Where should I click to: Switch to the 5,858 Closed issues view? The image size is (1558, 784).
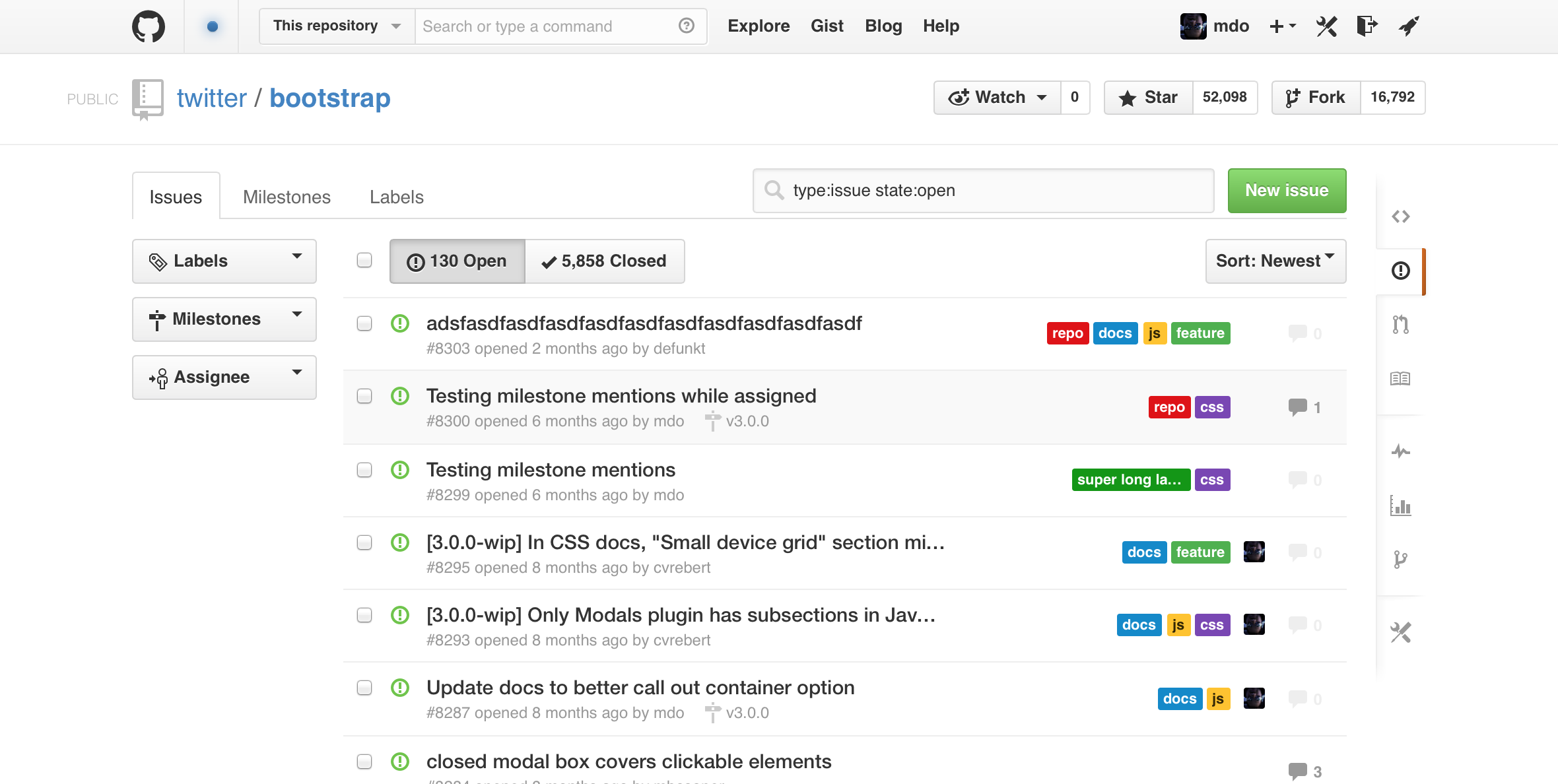tap(604, 261)
